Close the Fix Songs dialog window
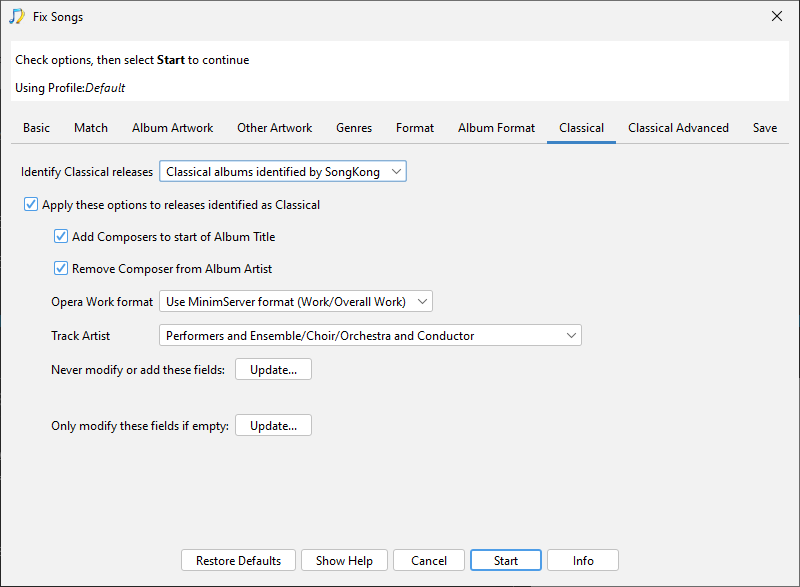Image resolution: width=800 pixels, height=587 pixels. pos(777,16)
